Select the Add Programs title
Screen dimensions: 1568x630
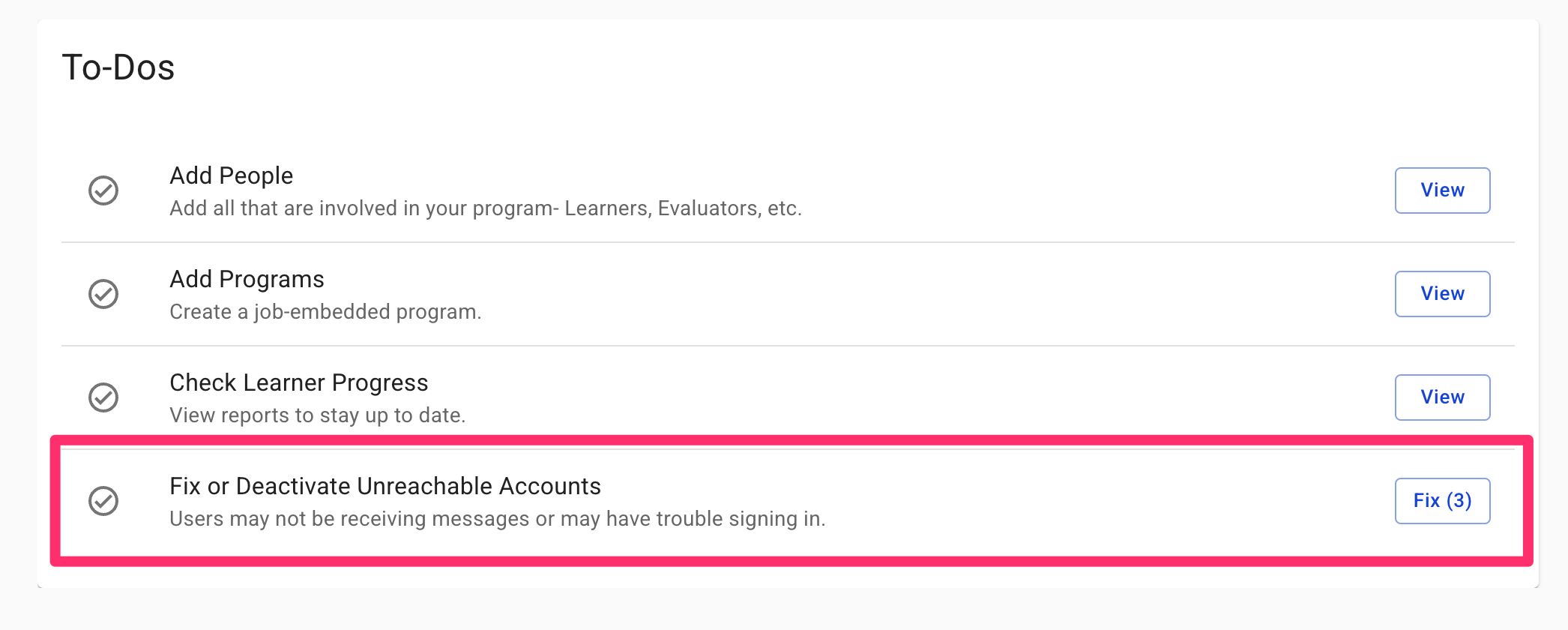(247, 279)
